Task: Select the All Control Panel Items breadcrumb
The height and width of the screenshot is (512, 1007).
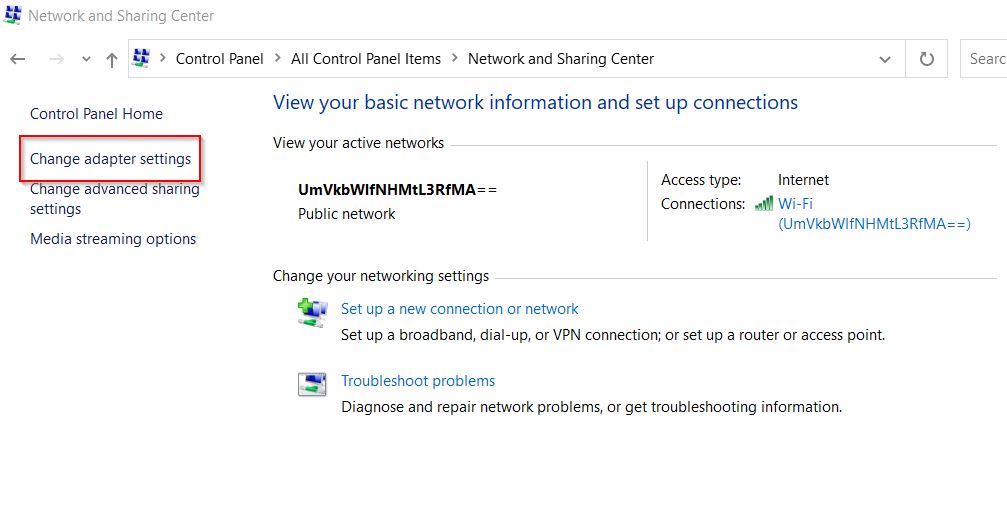Action: [x=366, y=59]
